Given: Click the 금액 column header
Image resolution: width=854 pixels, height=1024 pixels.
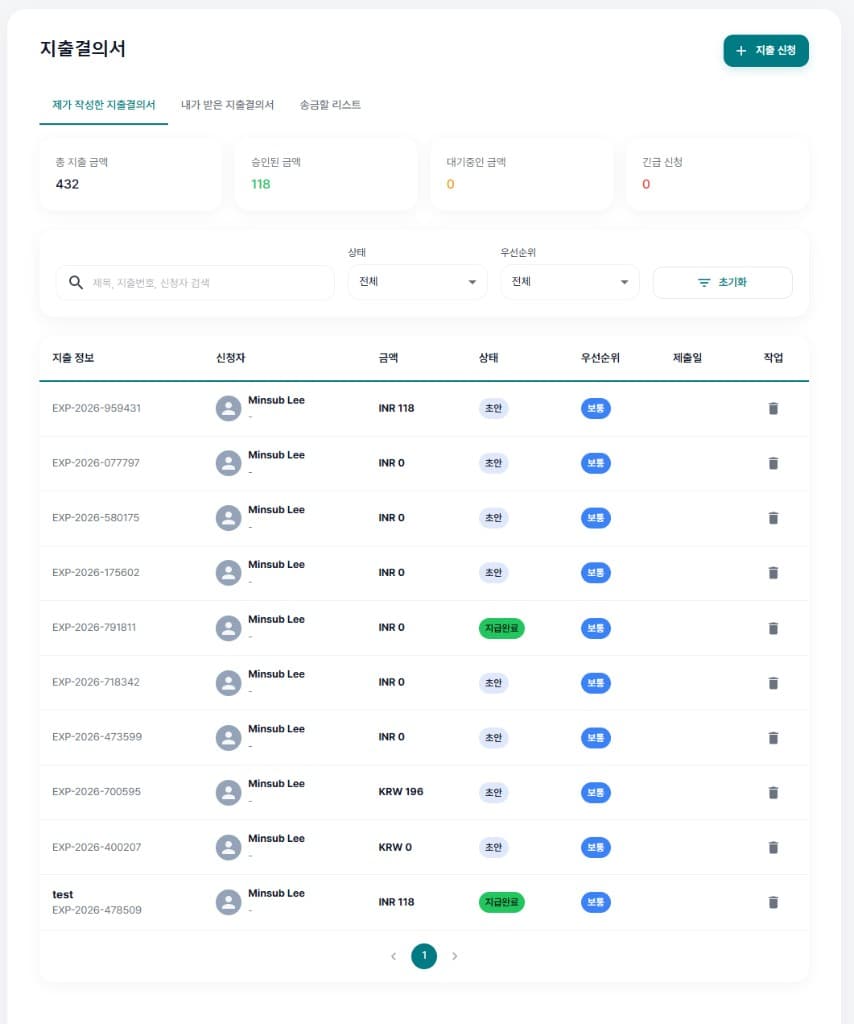Looking at the screenshot, I should point(388,358).
